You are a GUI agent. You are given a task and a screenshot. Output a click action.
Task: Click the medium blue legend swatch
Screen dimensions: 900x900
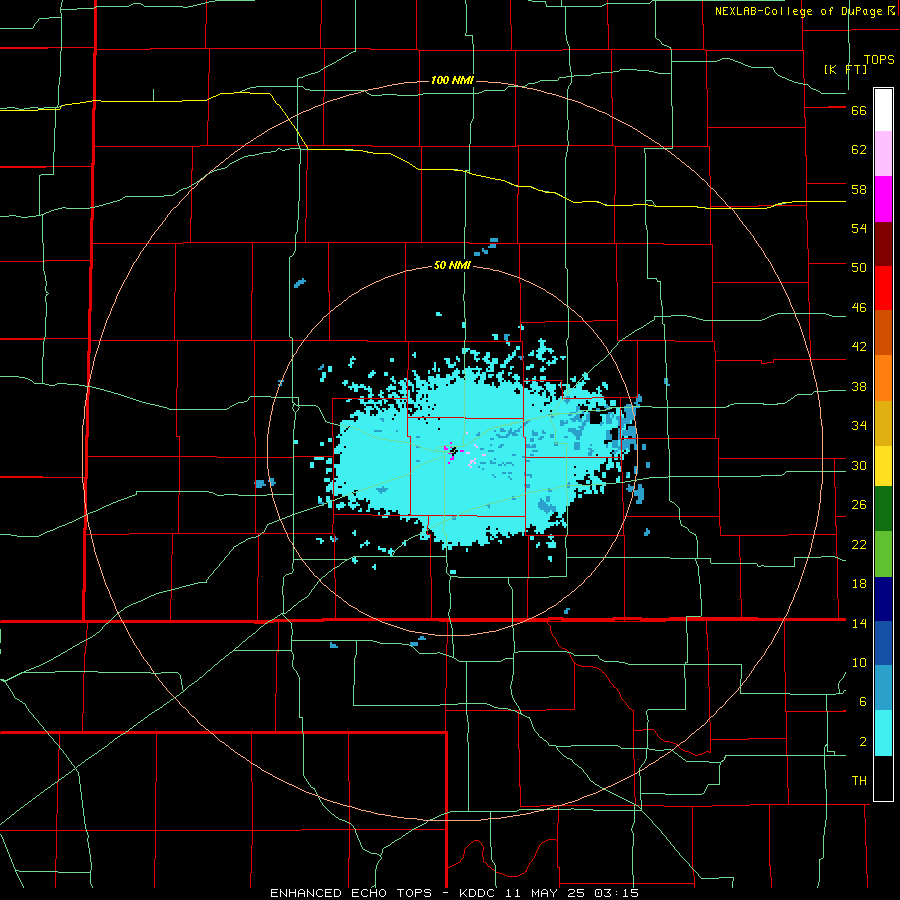point(883,643)
